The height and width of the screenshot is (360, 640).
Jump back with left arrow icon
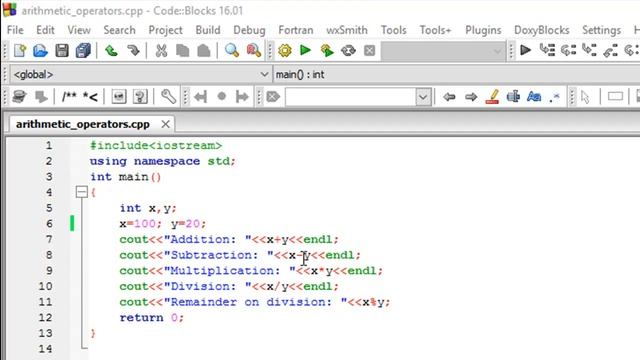(449, 97)
